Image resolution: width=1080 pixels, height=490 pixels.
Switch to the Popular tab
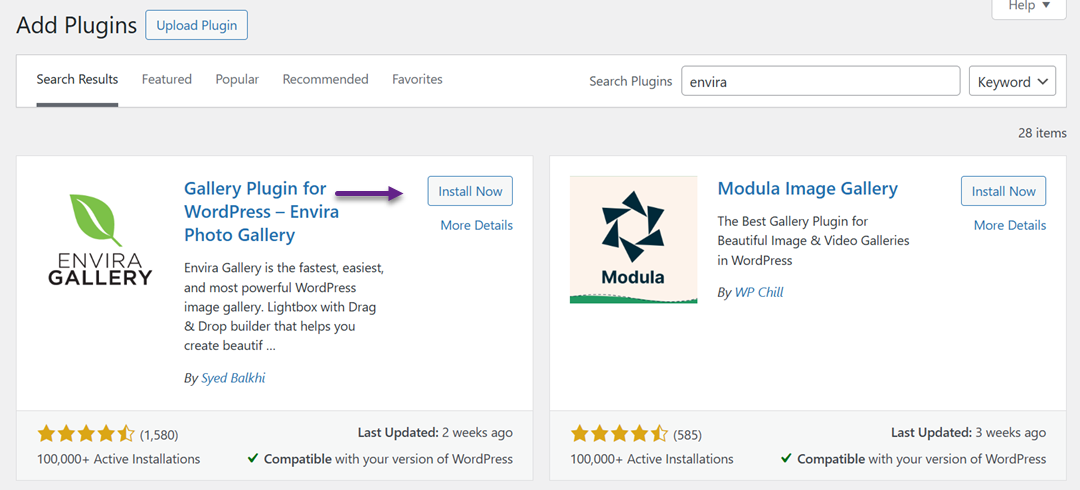(x=237, y=79)
